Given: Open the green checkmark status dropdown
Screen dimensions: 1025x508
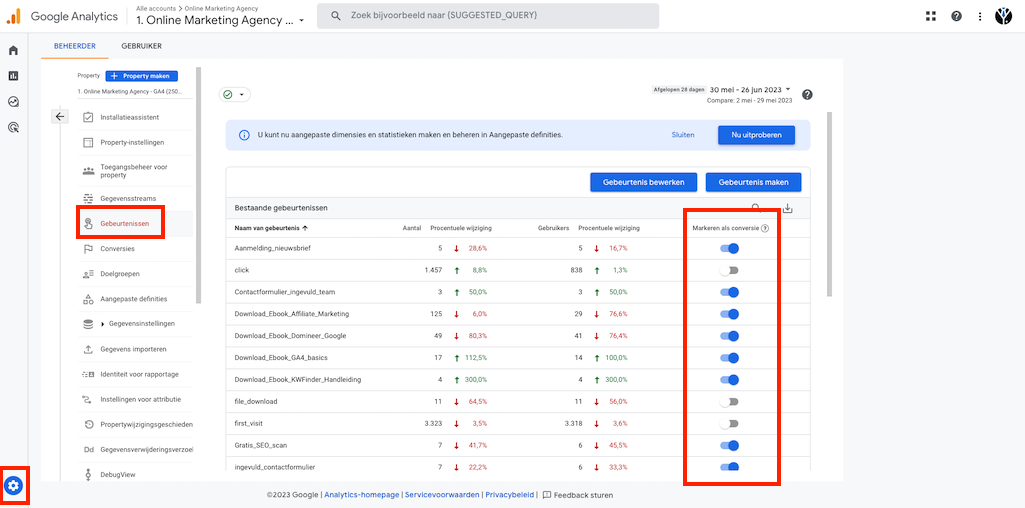Looking at the screenshot, I should coord(235,95).
